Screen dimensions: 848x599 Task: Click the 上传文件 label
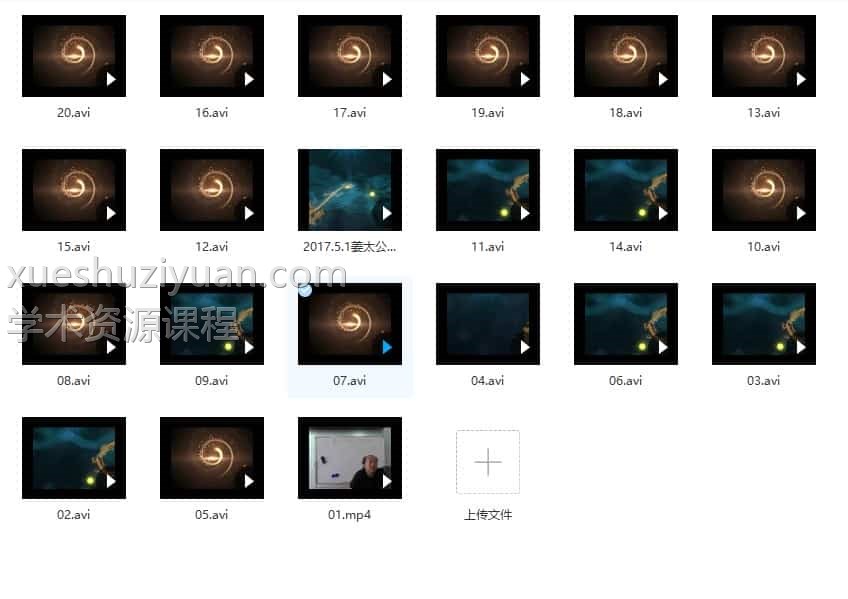[x=487, y=515]
